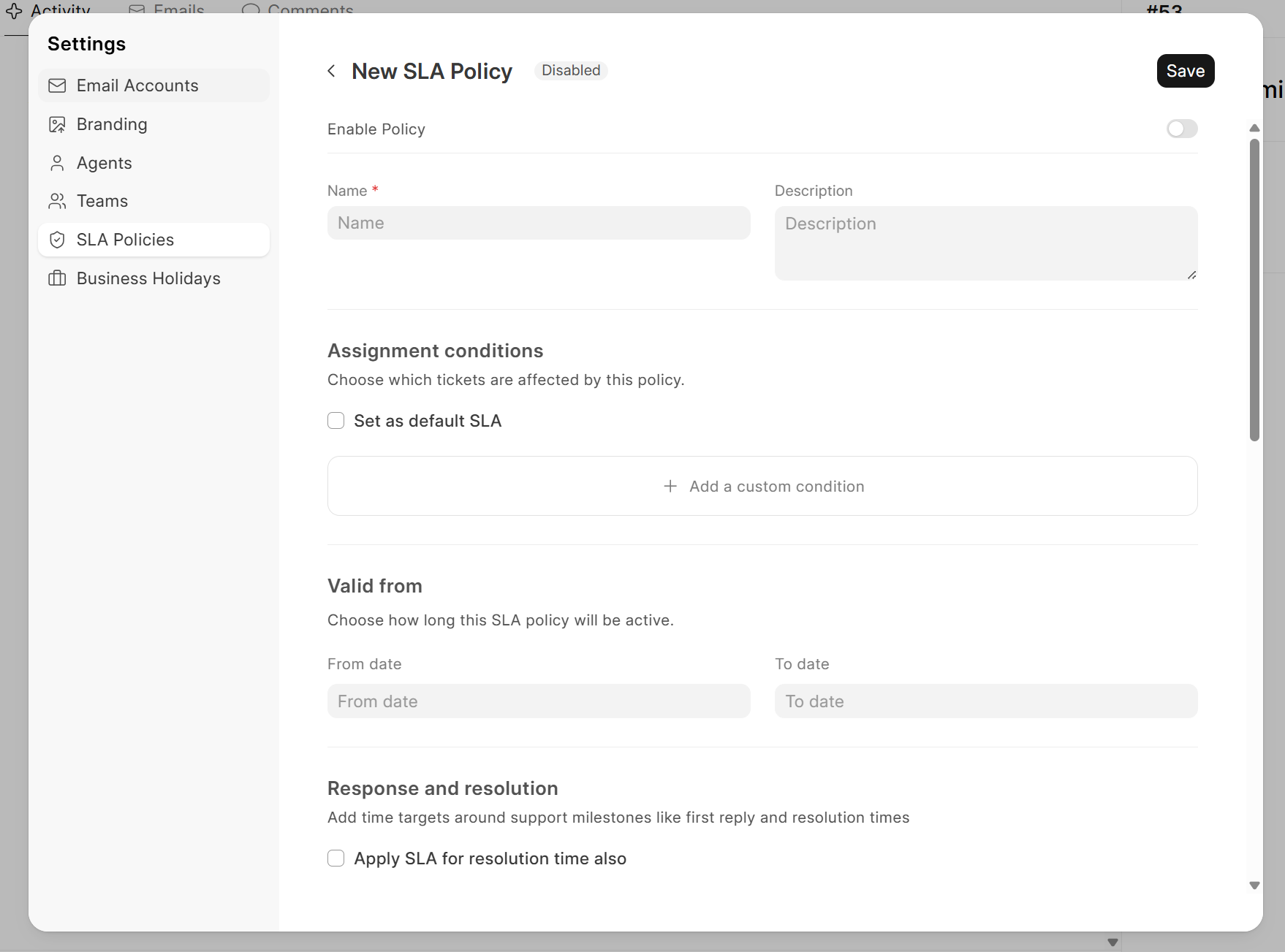Image resolution: width=1285 pixels, height=952 pixels.
Task: Open the Agents settings section
Action: click(105, 163)
